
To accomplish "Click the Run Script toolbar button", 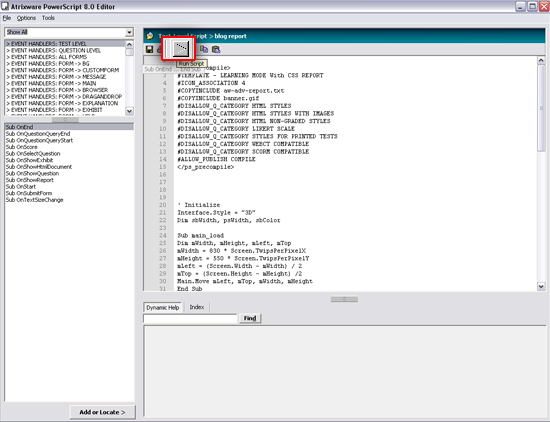I will (x=181, y=49).
